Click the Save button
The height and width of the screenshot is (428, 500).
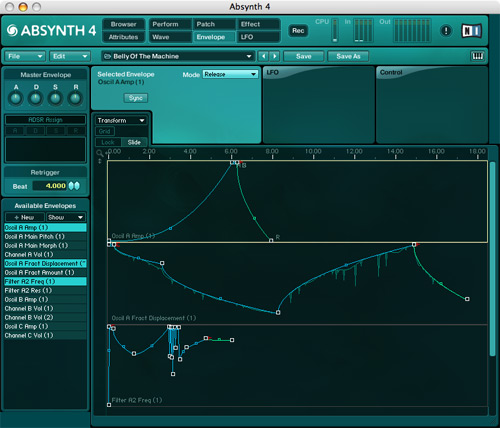point(304,56)
